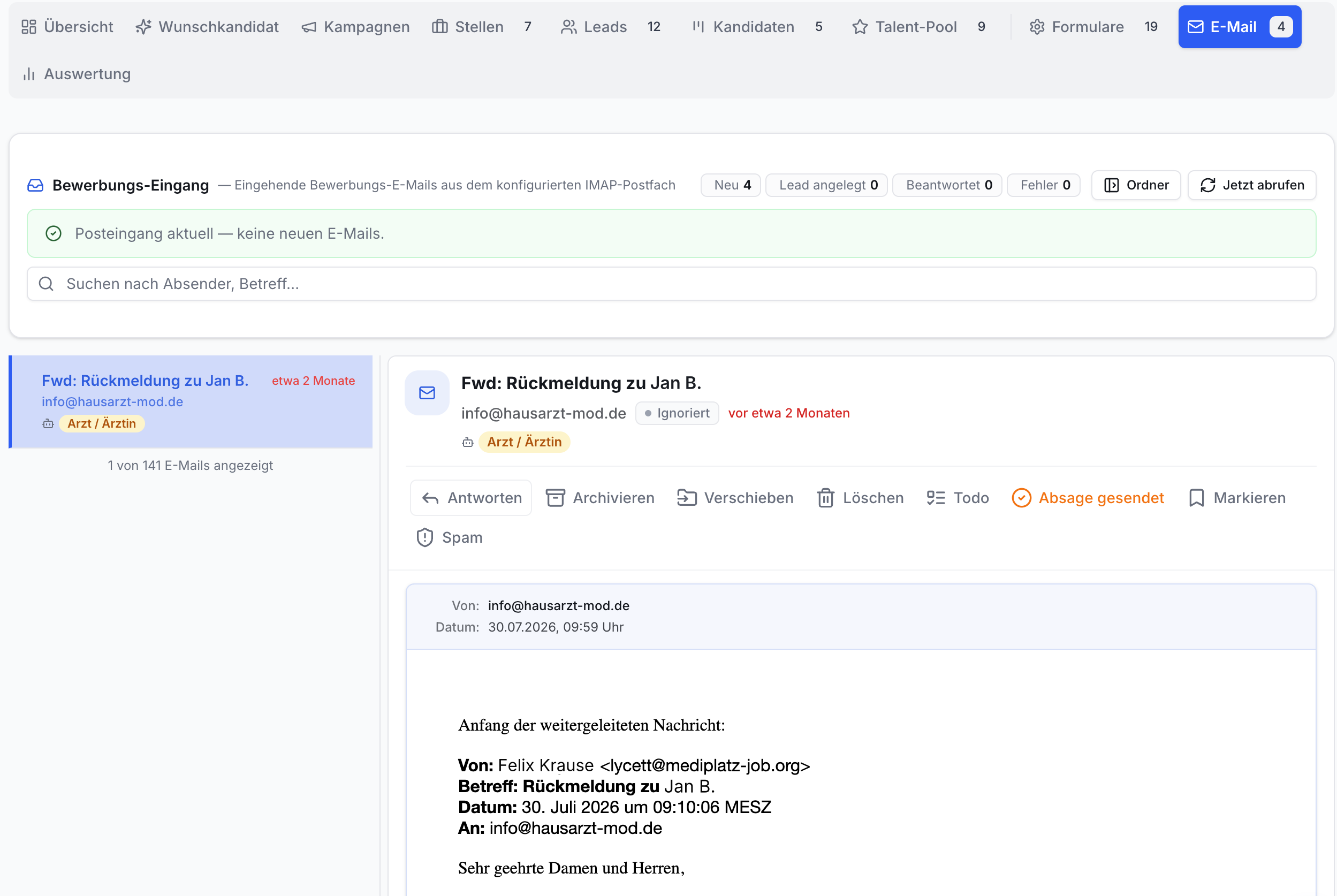1337x896 pixels.
Task: Switch to Kandidaten tab
Action: tap(758, 27)
